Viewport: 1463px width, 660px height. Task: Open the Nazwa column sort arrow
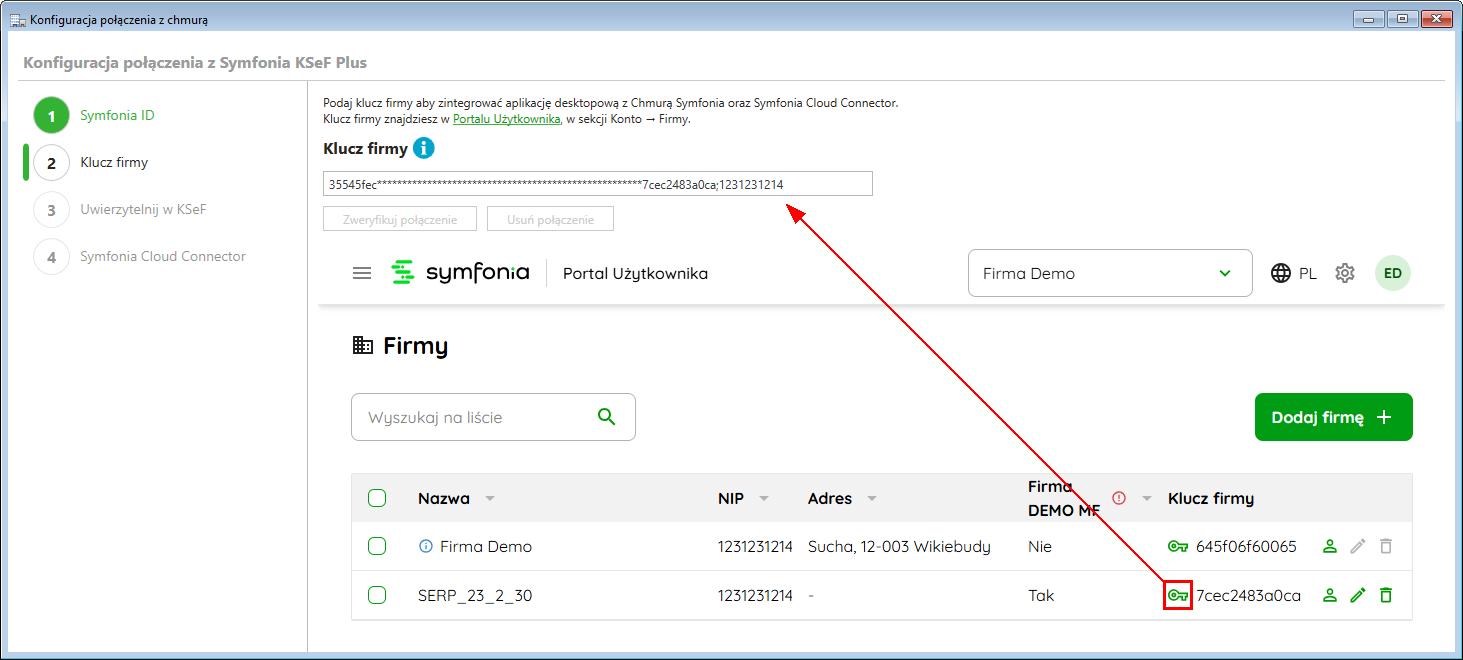click(490, 499)
